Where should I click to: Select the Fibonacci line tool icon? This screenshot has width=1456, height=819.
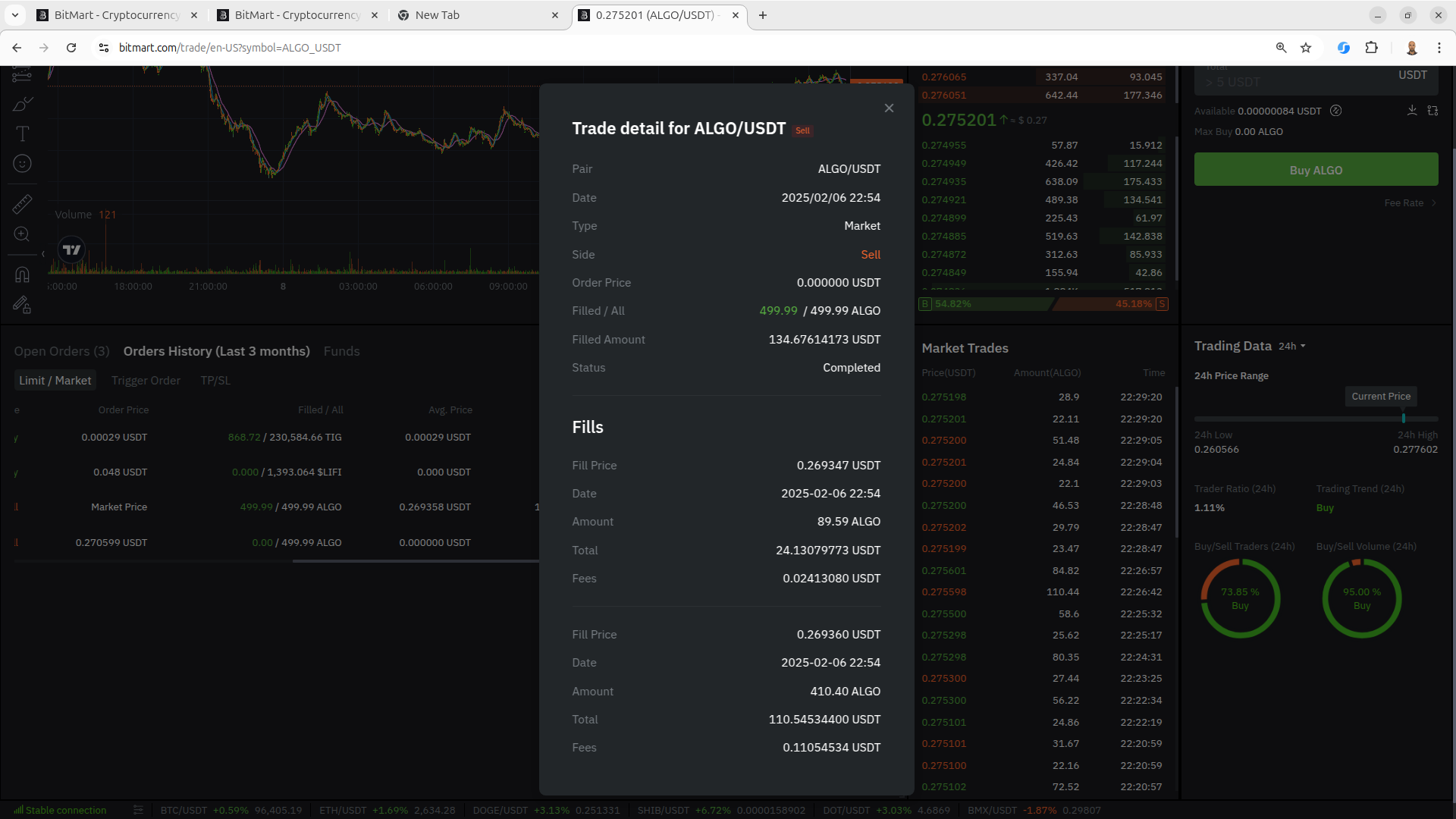point(22,74)
